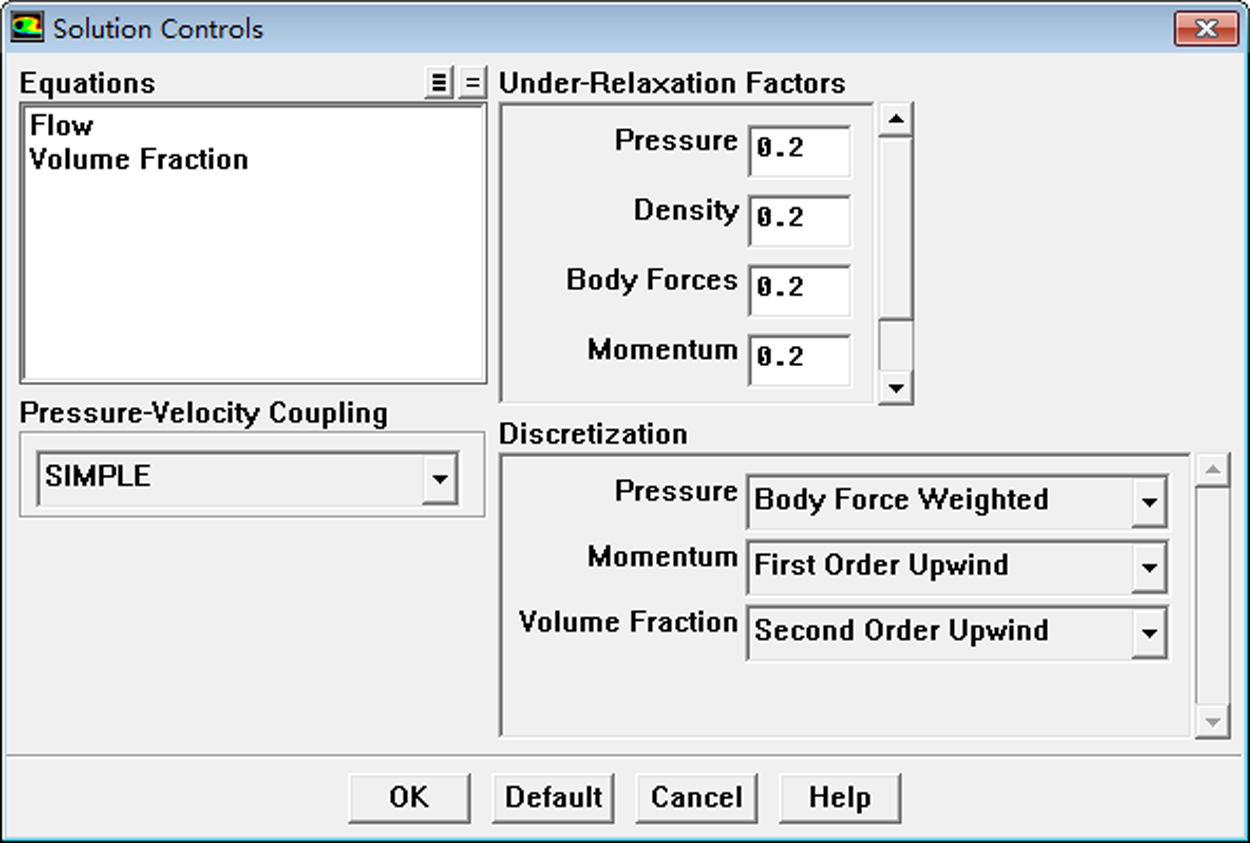Viewport: 1250px width, 843px height.
Task: Select Volume Fraction in the Equations list
Action: point(139,160)
